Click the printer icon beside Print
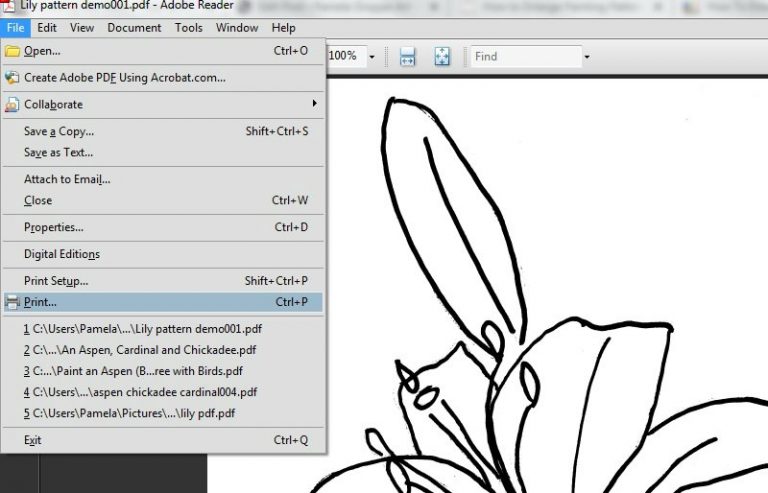768x493 pixels. coord(12,302)
